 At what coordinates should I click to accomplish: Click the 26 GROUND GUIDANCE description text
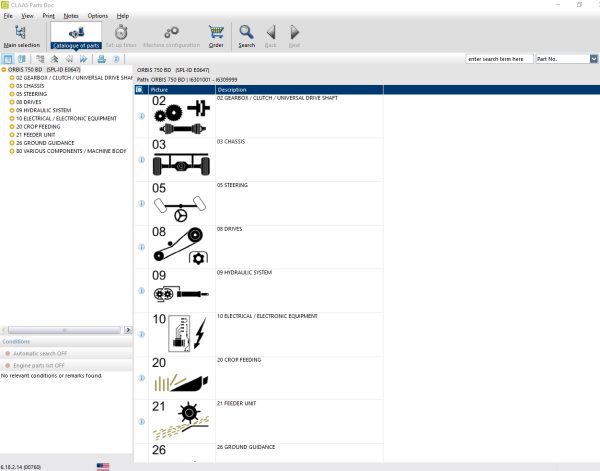point(246,447)
